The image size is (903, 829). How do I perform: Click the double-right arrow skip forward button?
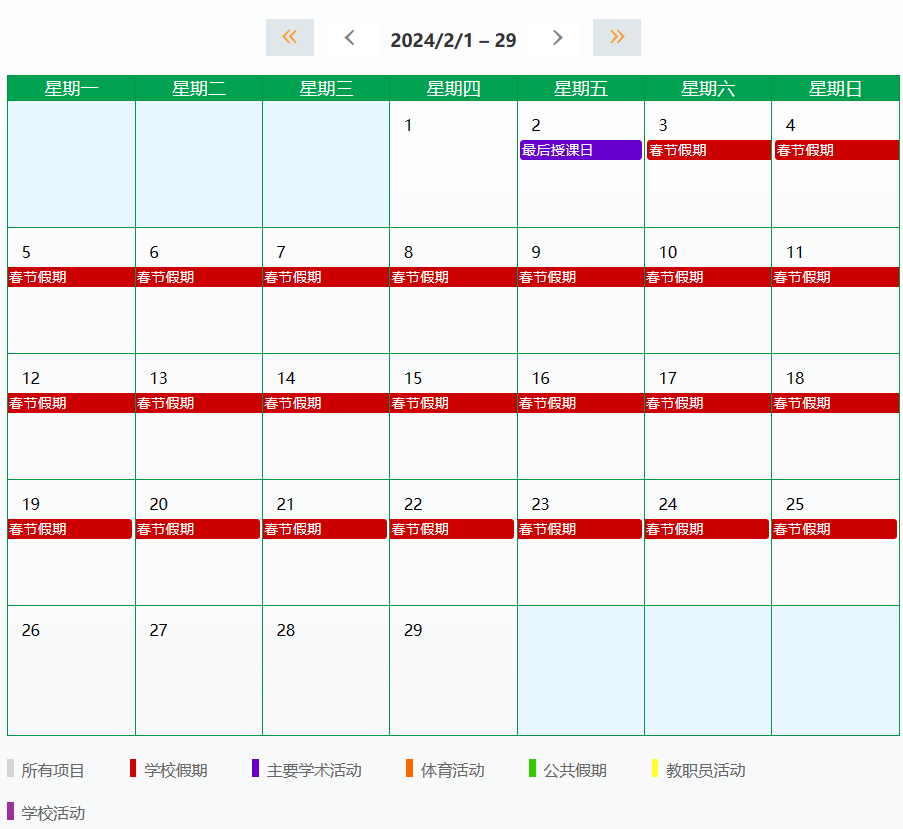616,38
